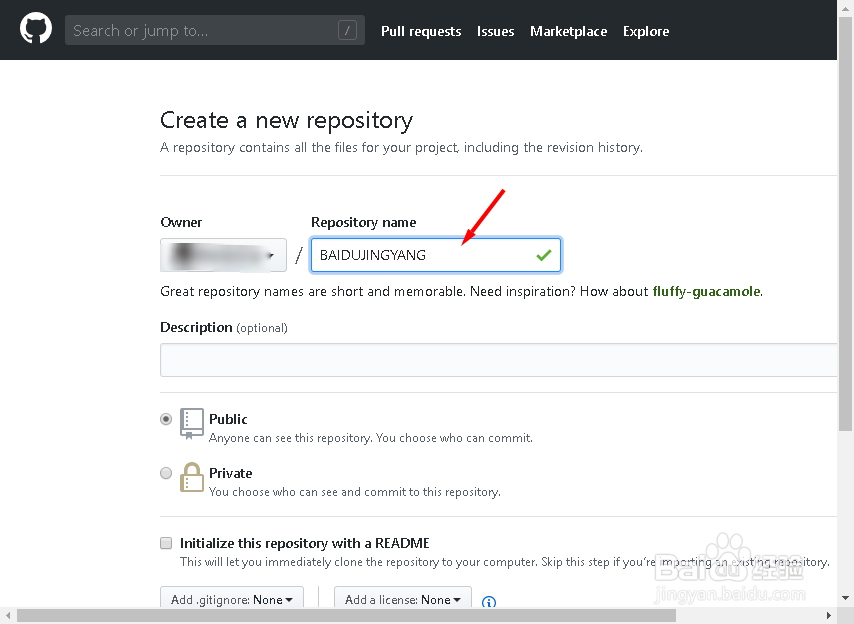Viewport: 854px width, 624px height.
Task: Open the Explore link in header
Action: tap(646, 31)
